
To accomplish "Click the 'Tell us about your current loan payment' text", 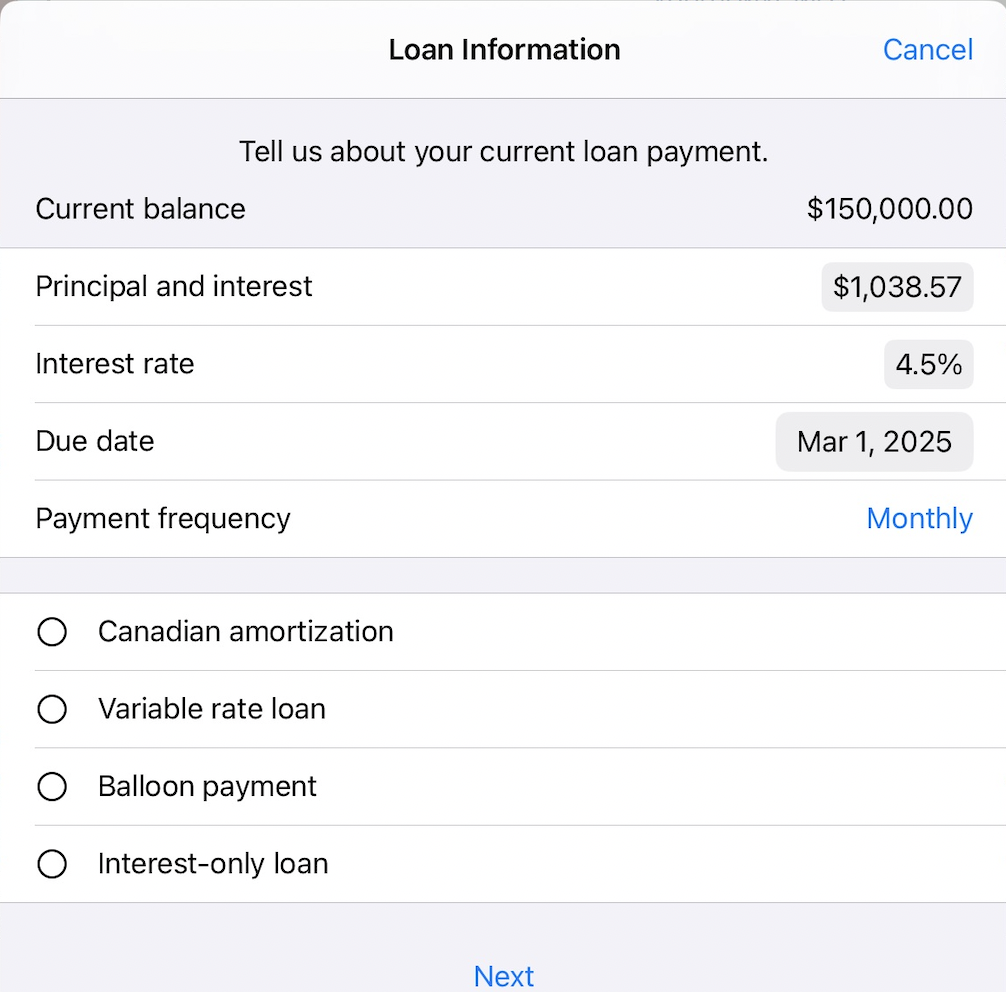I will [503, 152].
